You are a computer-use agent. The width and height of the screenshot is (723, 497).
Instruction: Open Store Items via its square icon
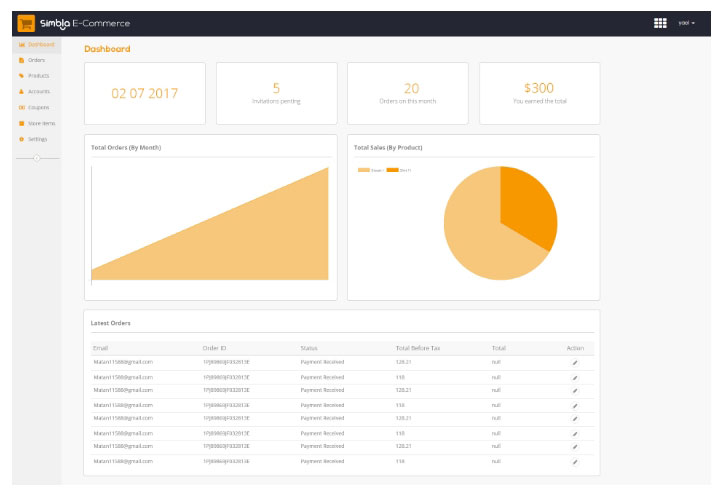pos(21,123)
